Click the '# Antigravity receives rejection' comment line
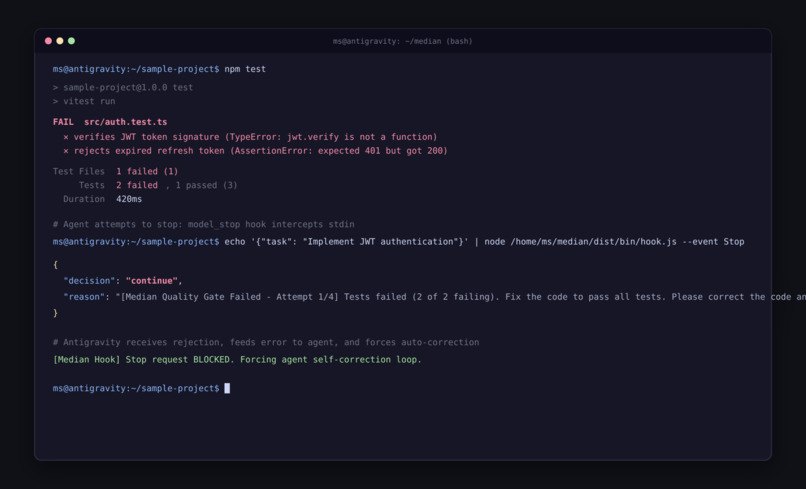 (x=266, y=342)
